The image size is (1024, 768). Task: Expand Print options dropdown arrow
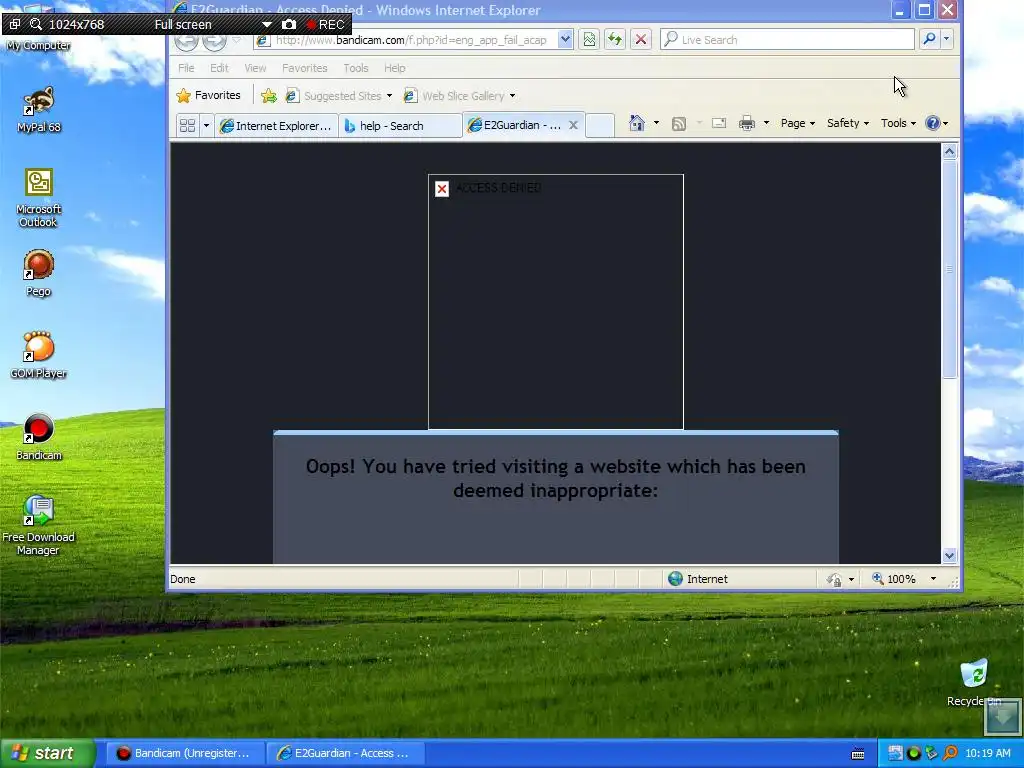[766, 123]
